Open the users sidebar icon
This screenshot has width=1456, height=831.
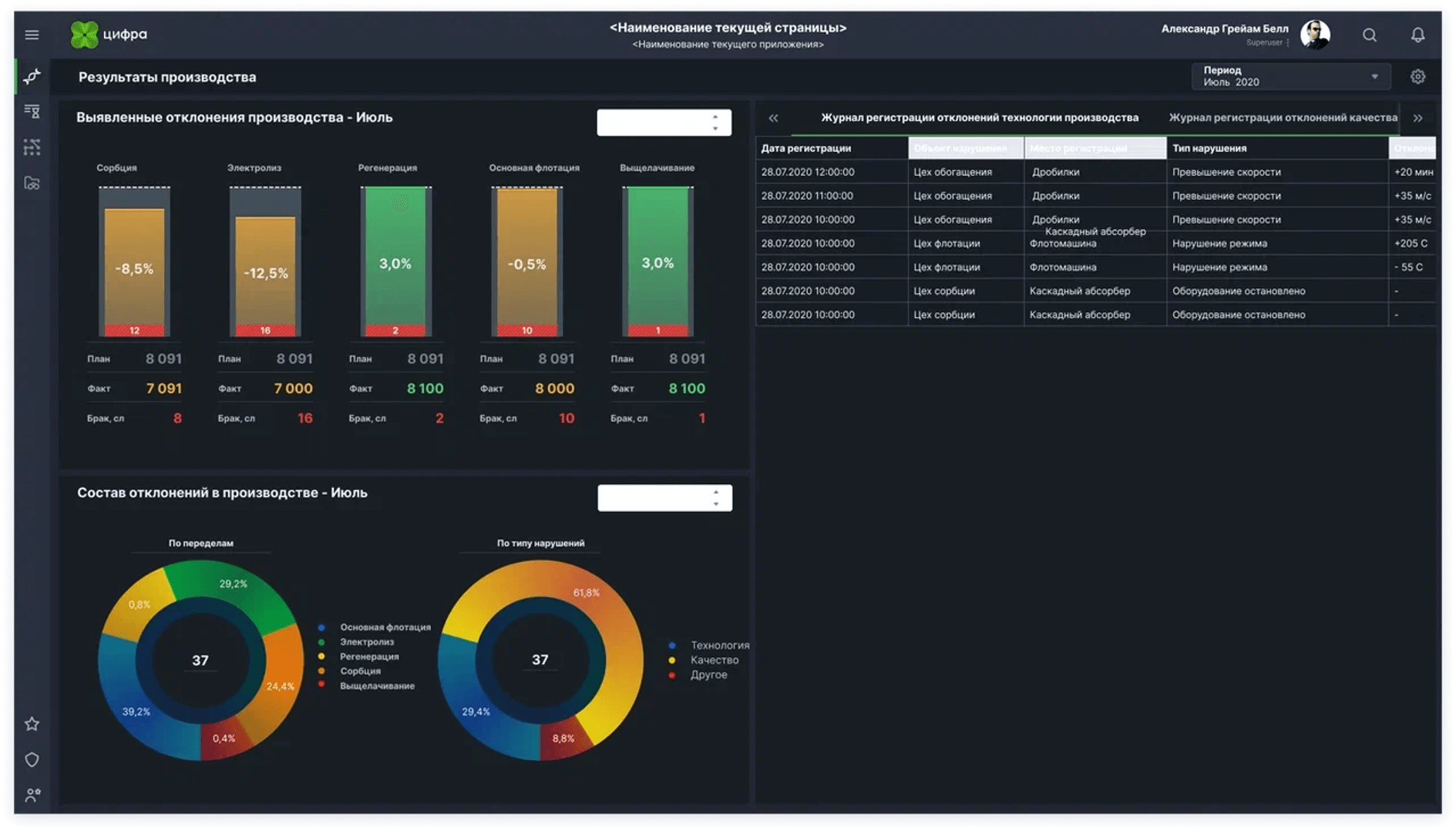32,795
